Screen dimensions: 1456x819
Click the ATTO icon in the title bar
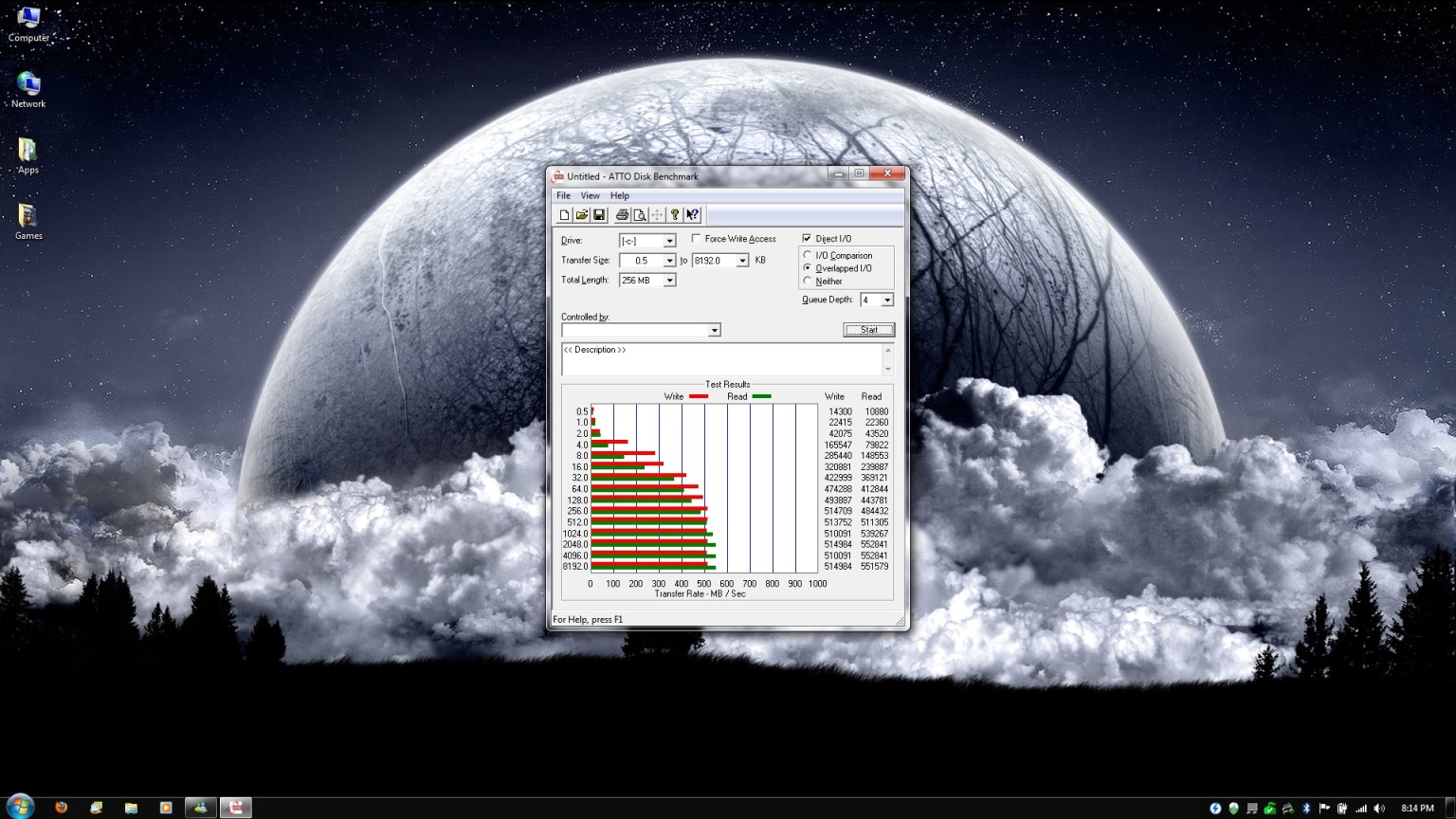click(x=558, y=176)
